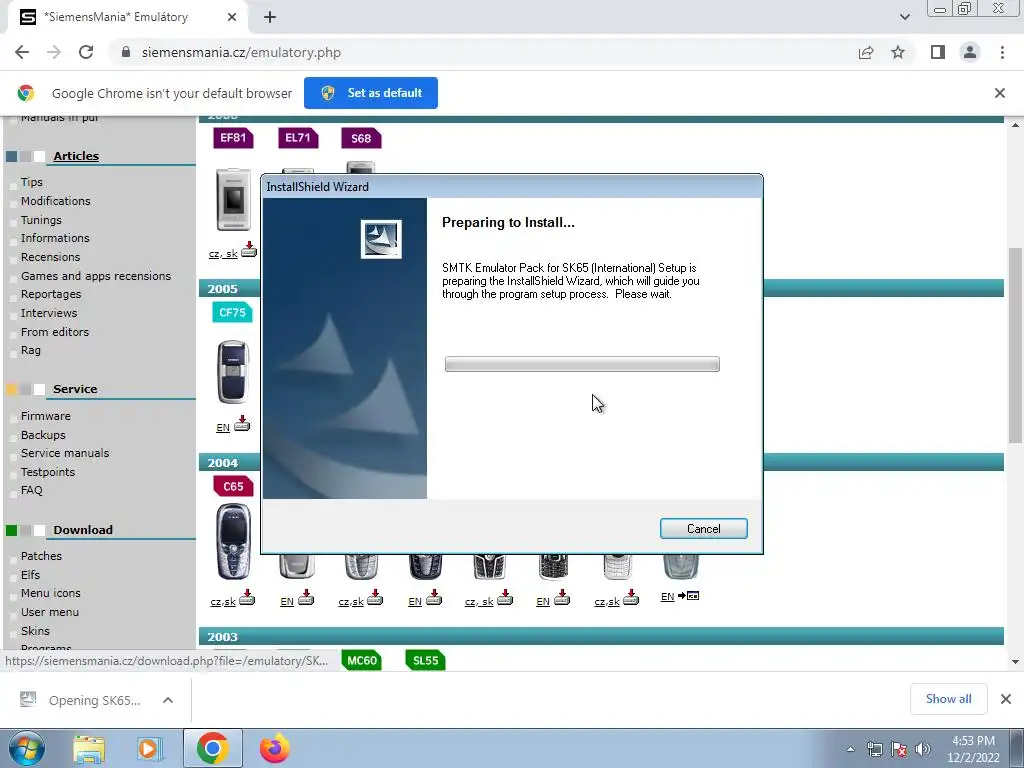Image resolution: width=1024 pixels, height=768 pixels.
Task: Open the Windows Start menu
Action: pyautogui.click(x=26, y=748)
